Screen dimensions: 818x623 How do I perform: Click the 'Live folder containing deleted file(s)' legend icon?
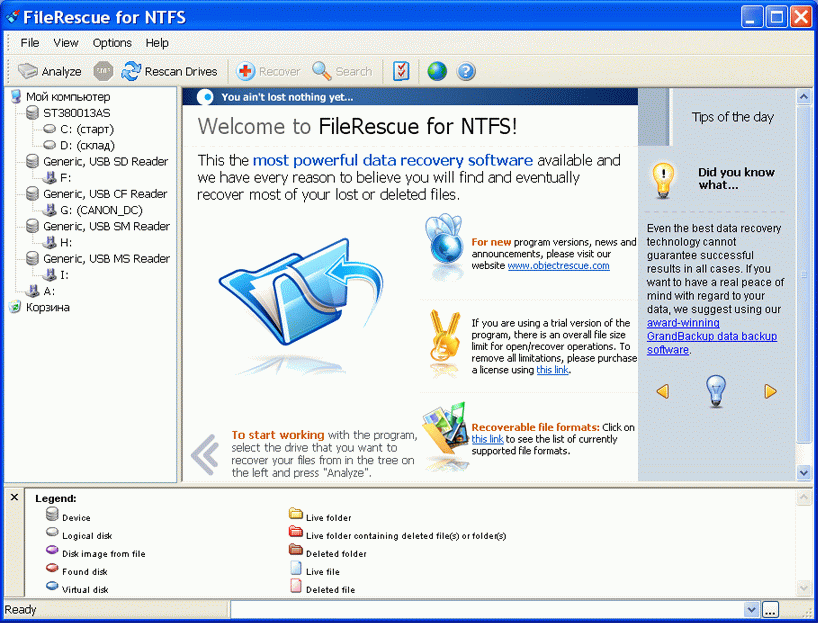tap(296, 531)
